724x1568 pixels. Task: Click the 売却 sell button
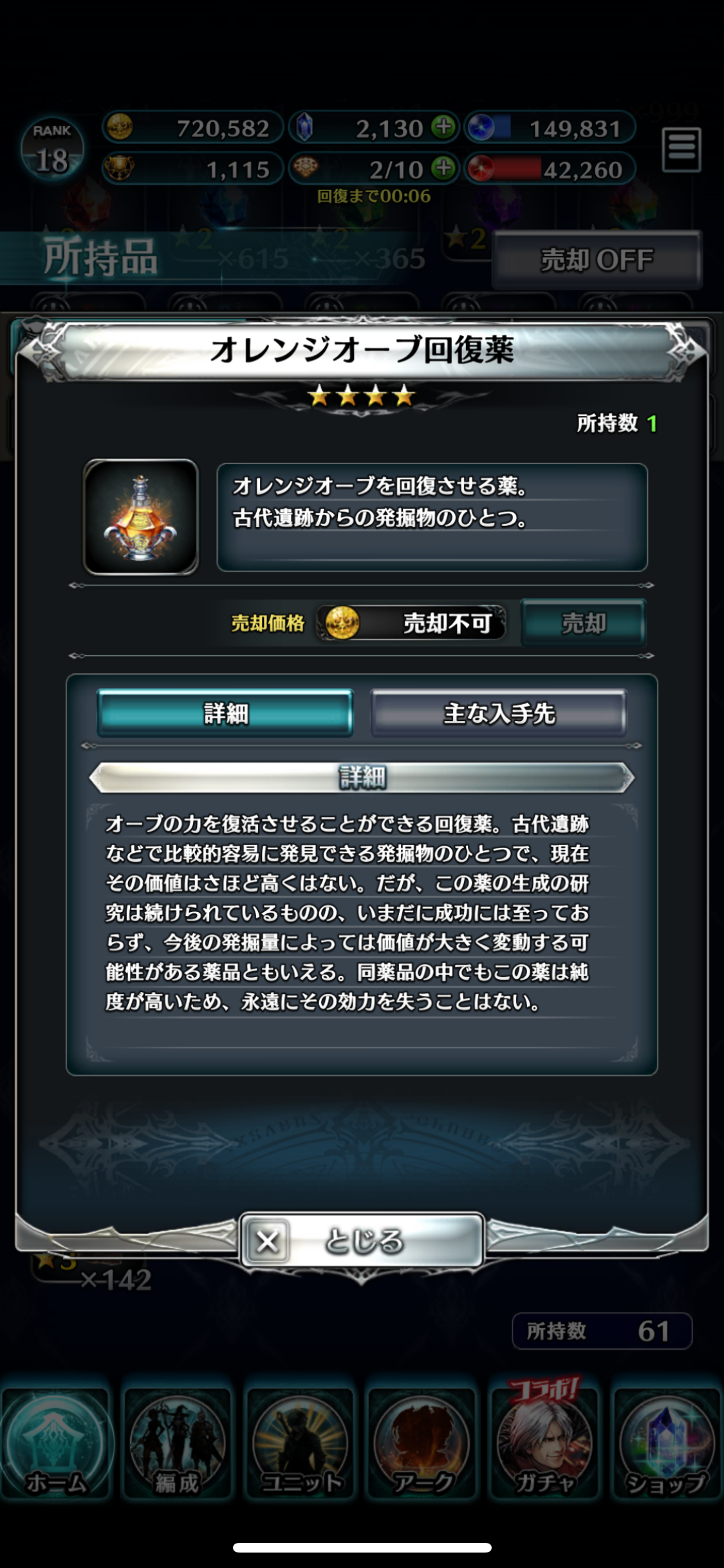(x=584, y=623)
